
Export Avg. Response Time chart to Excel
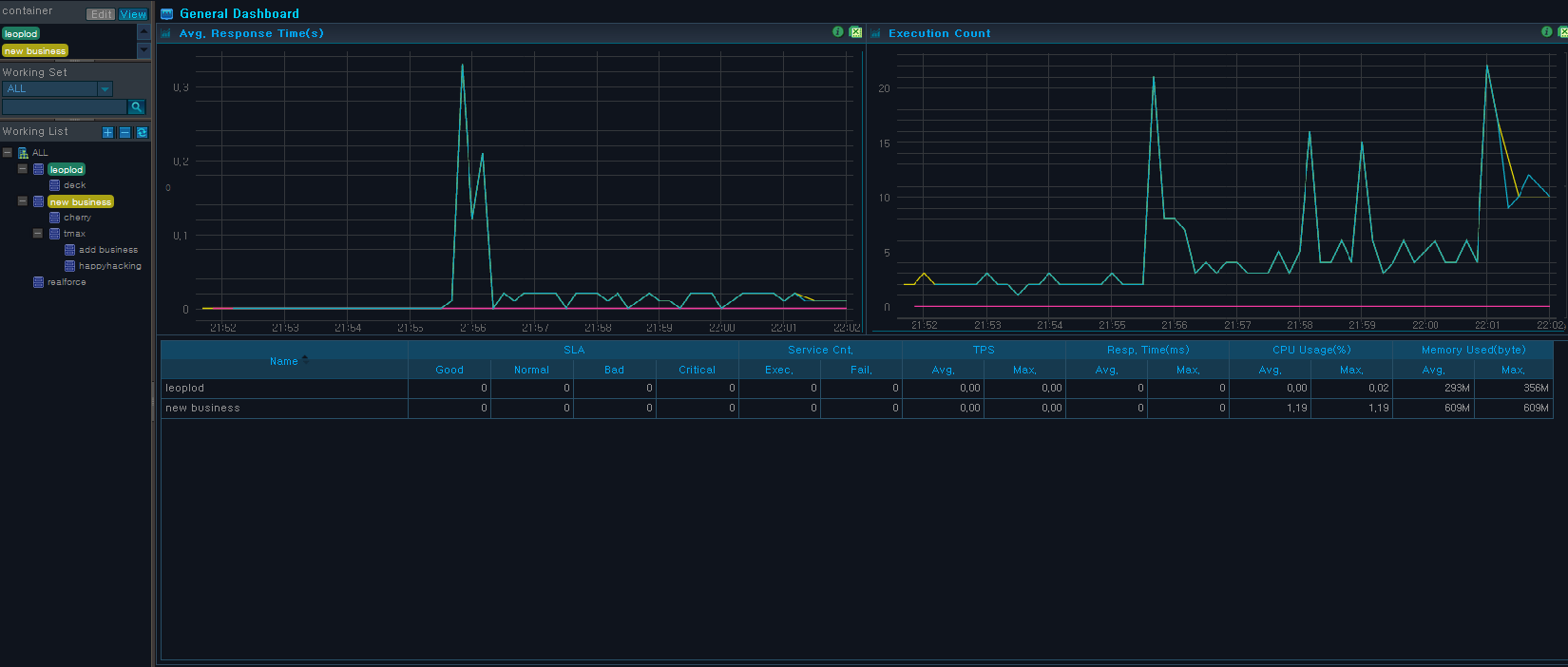pos(855,32)
